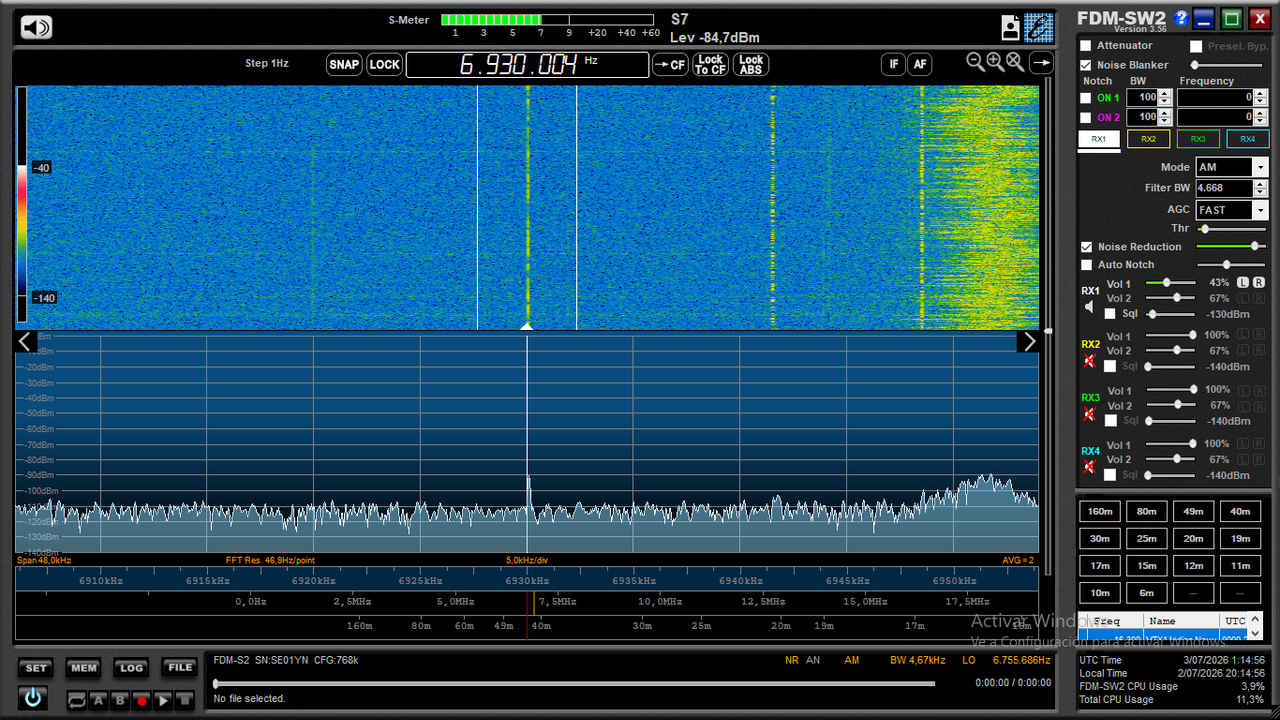Adjust the Noise Reduction level slider

pos(1230,246)
